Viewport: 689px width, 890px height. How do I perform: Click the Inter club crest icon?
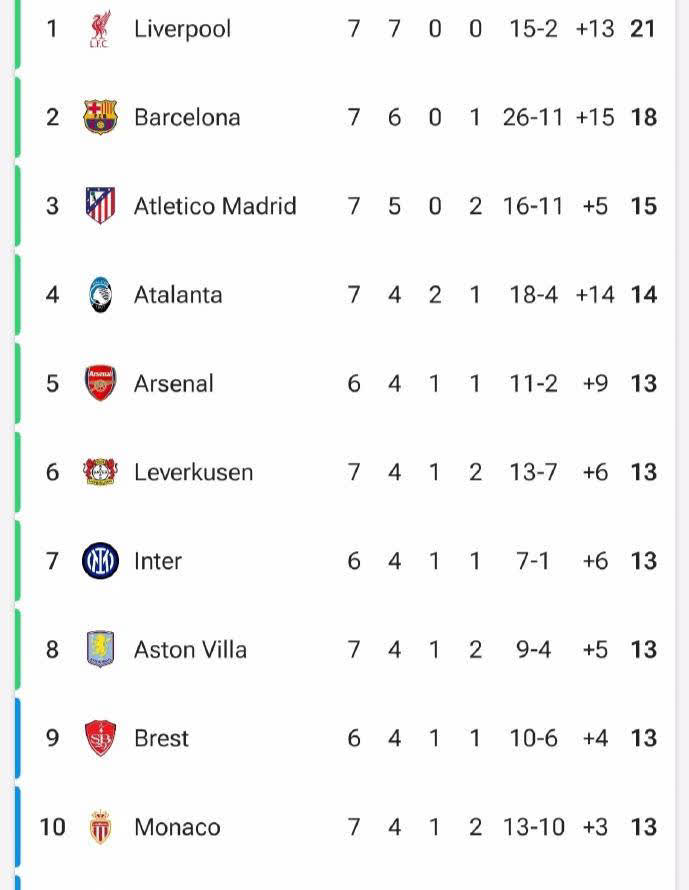click(x=100, y=561)
